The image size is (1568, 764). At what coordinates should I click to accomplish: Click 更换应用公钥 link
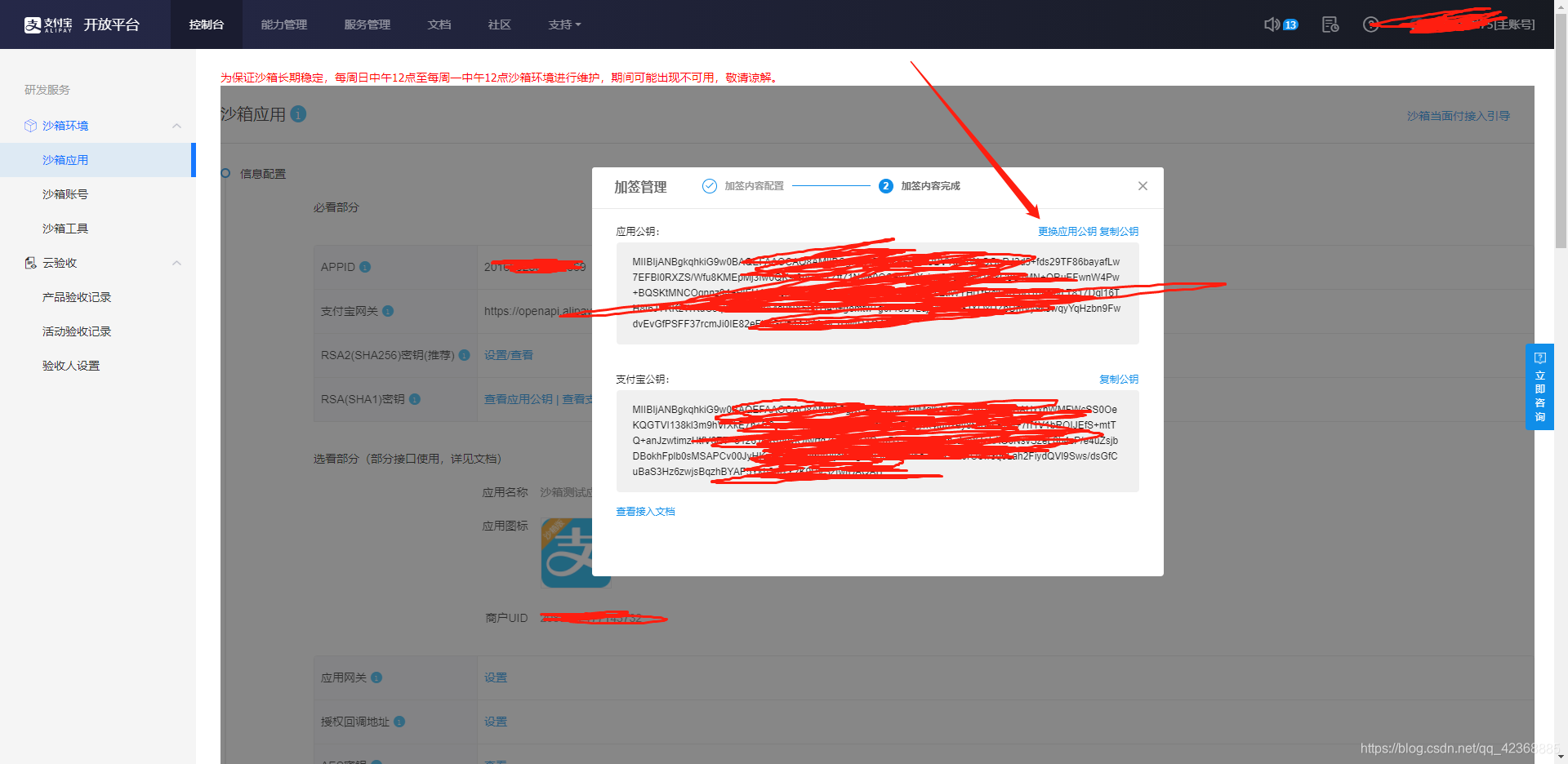pyautogui.click(x=1067, y=232)
